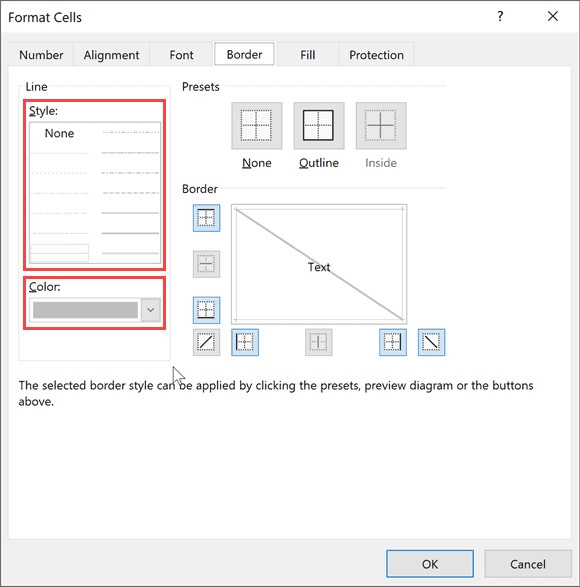Switch to the Font tab

pyautogui.click(x=181, y=55)
